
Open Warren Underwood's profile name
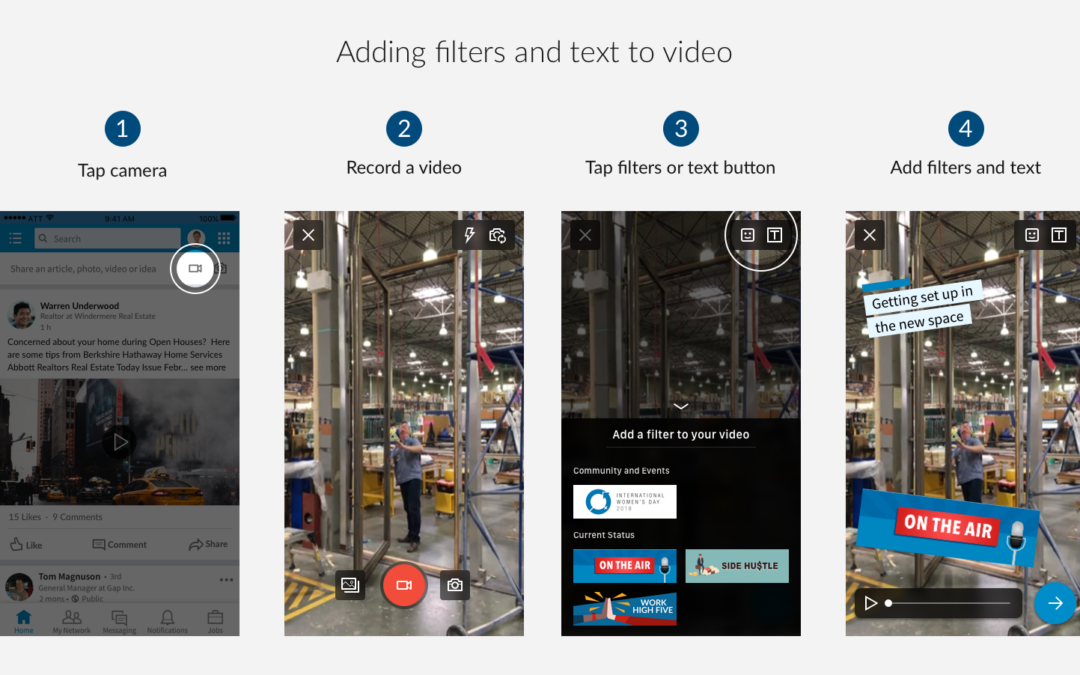pyautogui.click(x=79, y=305)
